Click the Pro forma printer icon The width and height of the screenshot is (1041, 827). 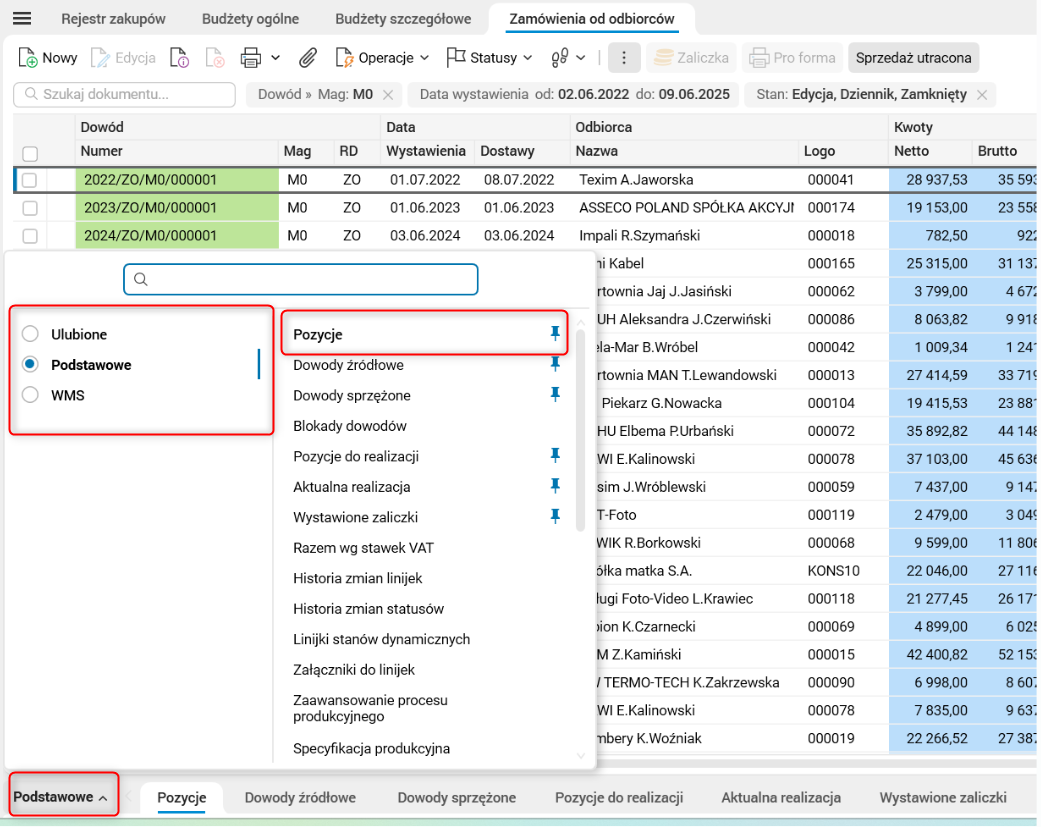point(759,58)
